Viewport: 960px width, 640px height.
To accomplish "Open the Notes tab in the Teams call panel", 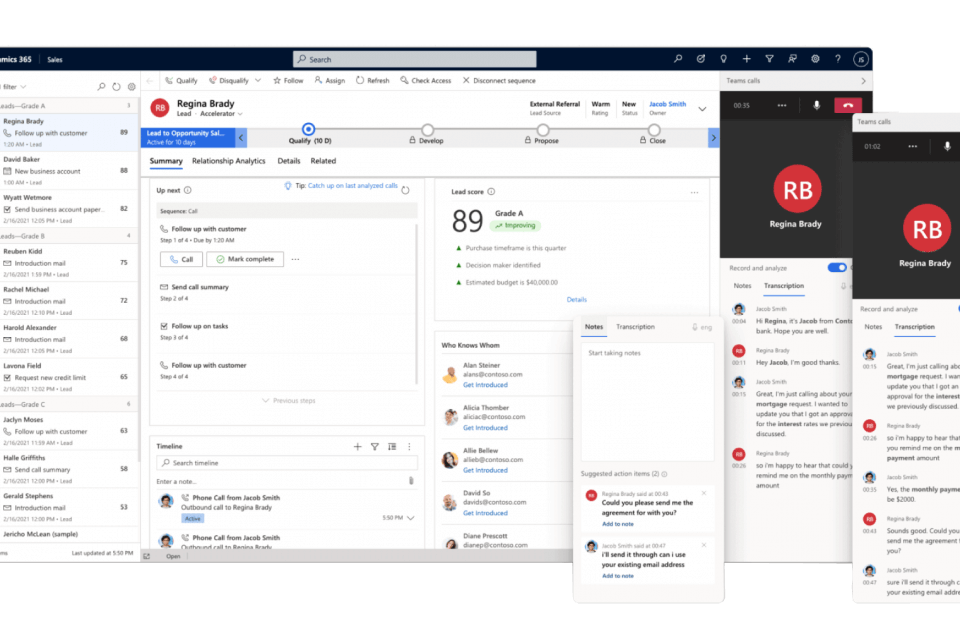I will click(742, 286).
